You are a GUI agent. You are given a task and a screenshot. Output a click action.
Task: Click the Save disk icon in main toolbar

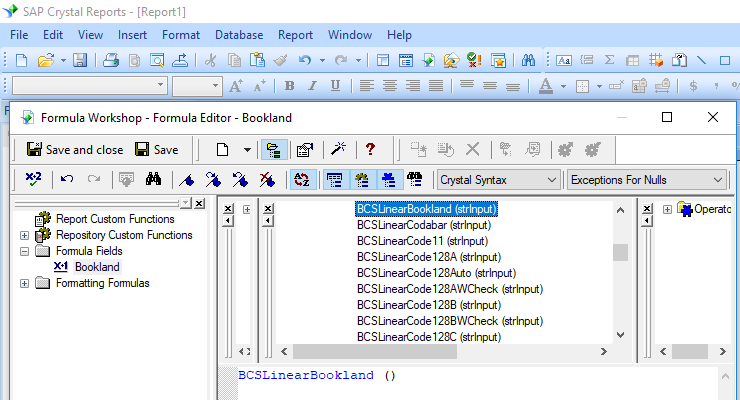[x=80, y=60]
